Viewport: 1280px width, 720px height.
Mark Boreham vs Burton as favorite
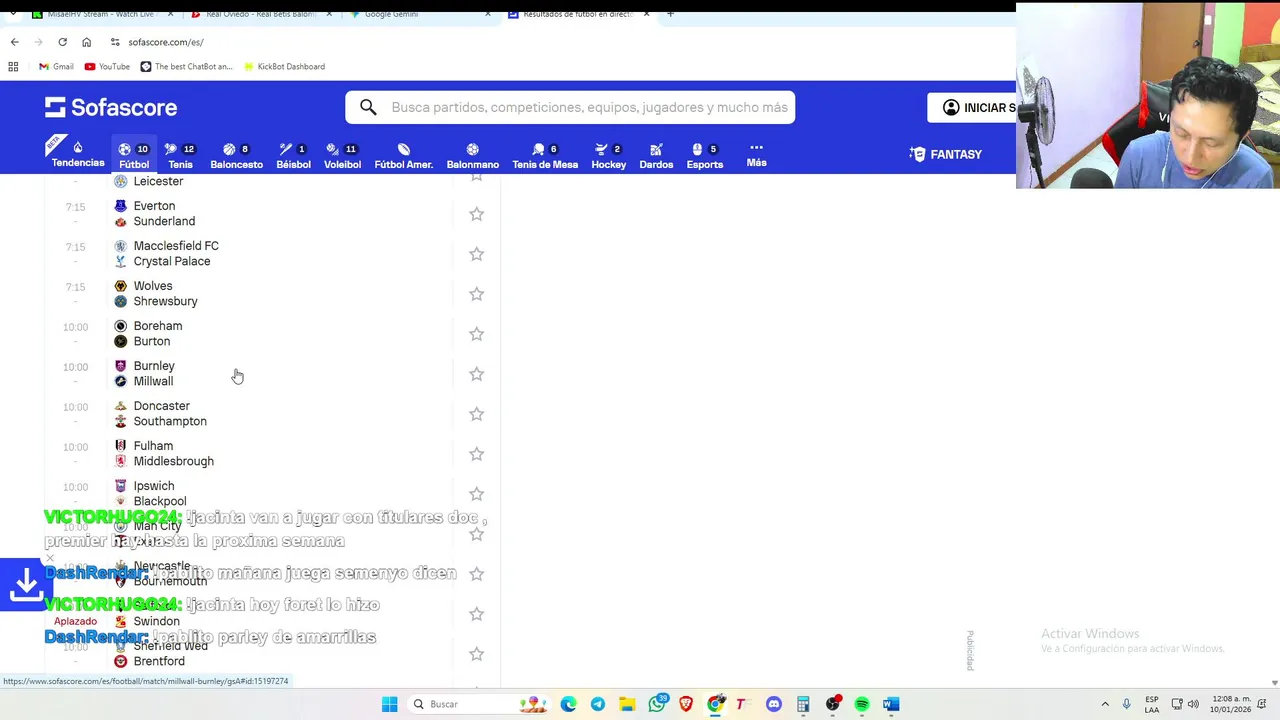(476, 334)
